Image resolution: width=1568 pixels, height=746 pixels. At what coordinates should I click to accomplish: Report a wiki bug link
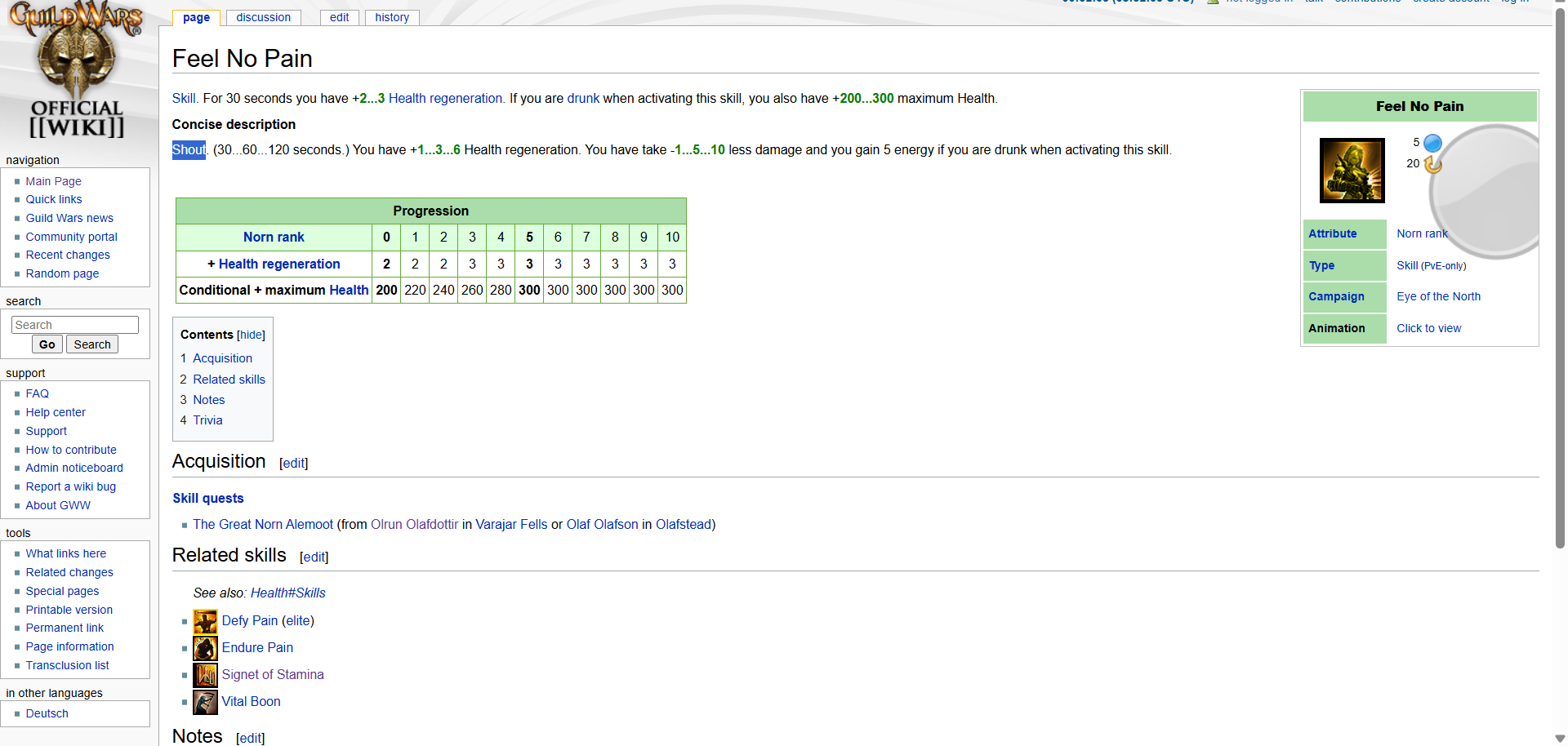[x=70, y=486]
